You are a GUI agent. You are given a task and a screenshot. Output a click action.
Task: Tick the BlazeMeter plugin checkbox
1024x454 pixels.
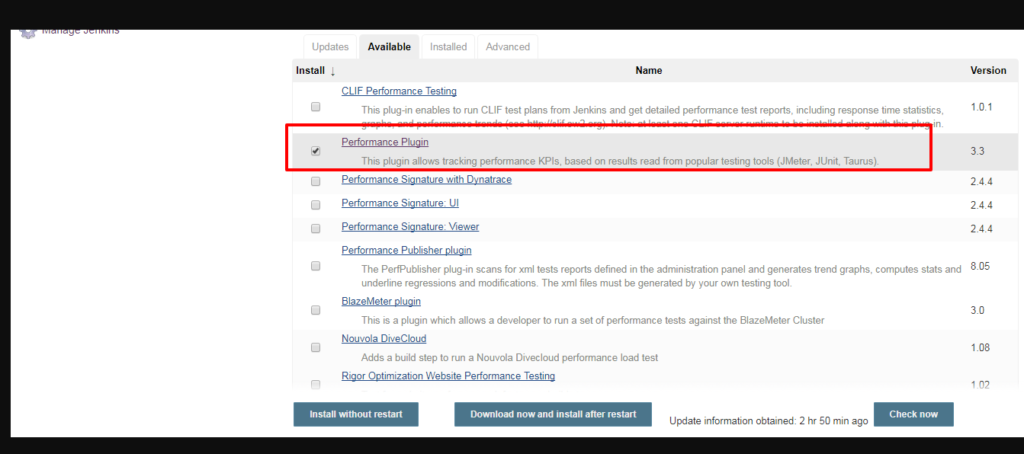click(x=315, y=310)
